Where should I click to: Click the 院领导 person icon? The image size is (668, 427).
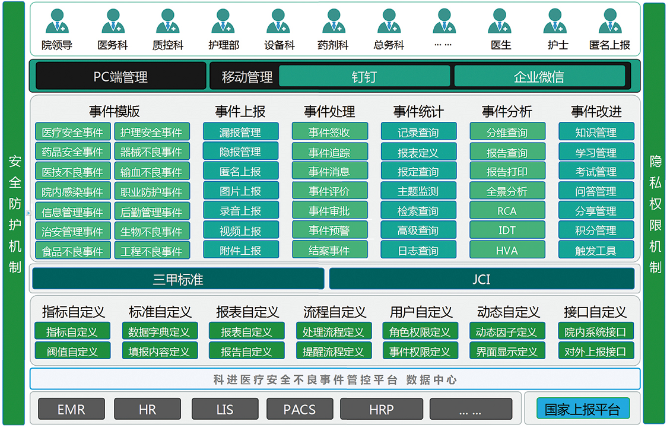[58, 22]
